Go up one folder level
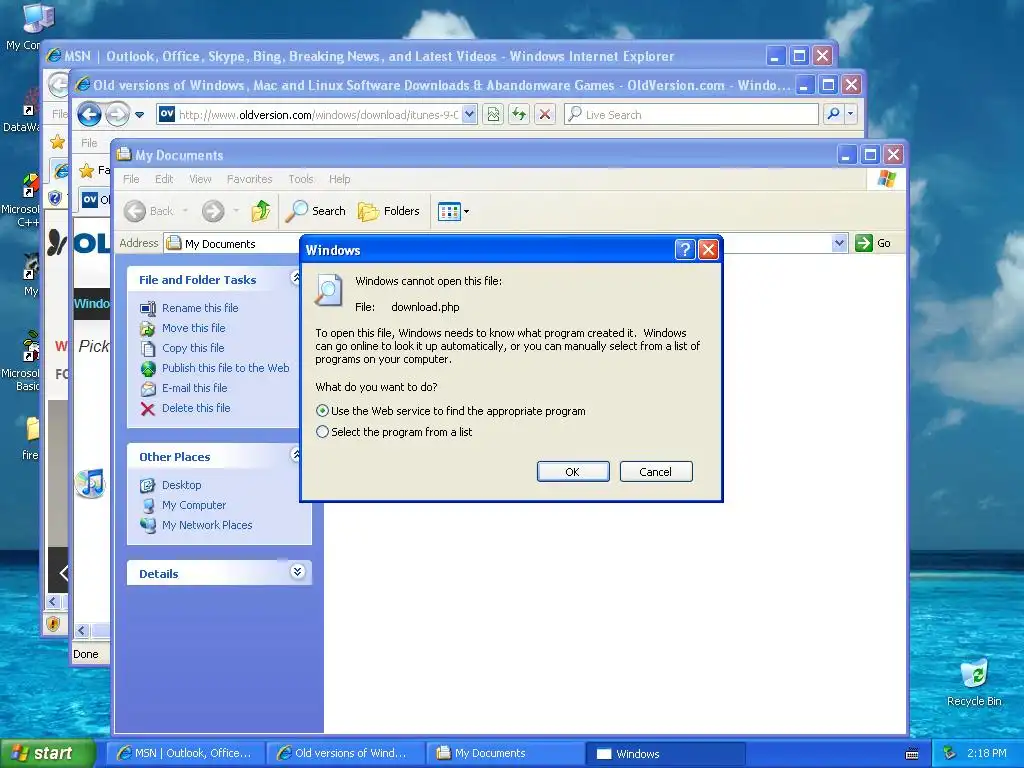1024x768 pixels. (261, 211)
